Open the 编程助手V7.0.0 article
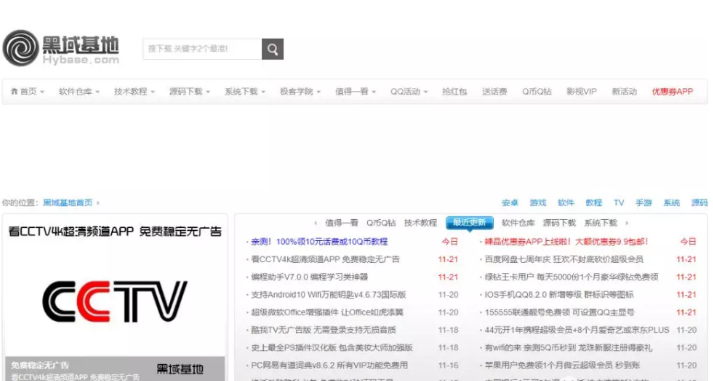 [x=309, y=277]
